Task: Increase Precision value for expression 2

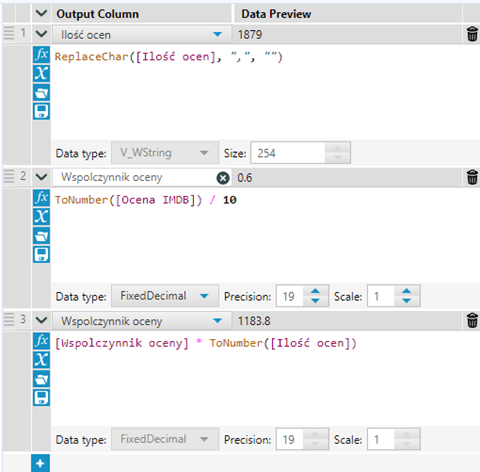Action: (x=315, y=291)
